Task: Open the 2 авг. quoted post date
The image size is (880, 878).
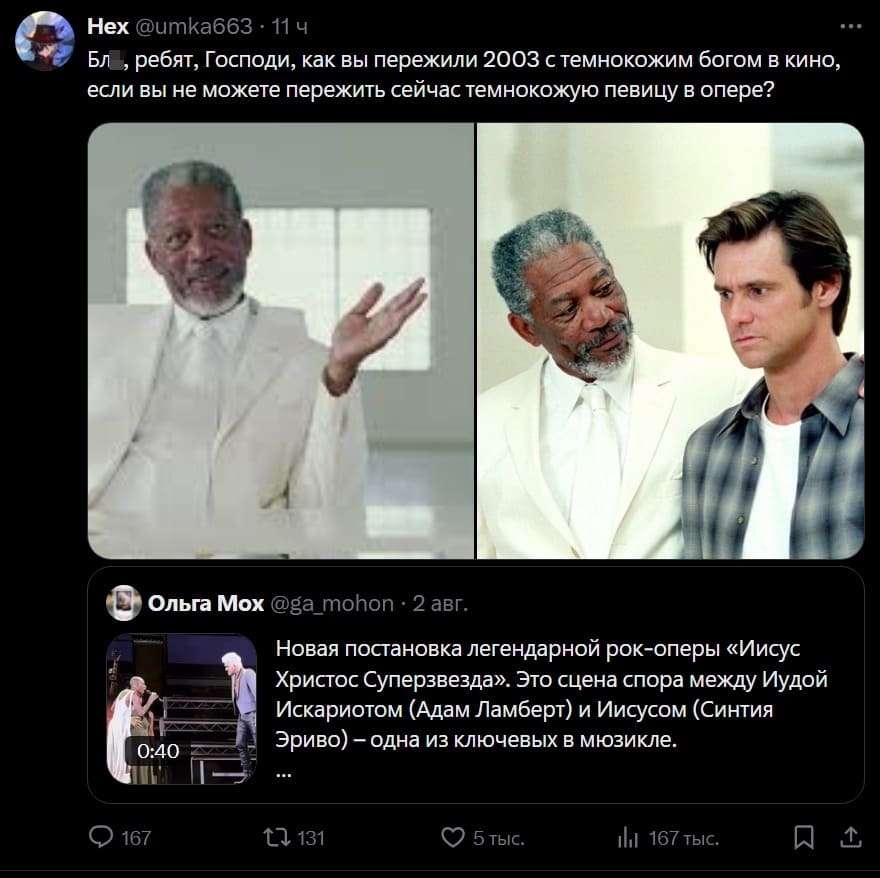Action: 440,603
